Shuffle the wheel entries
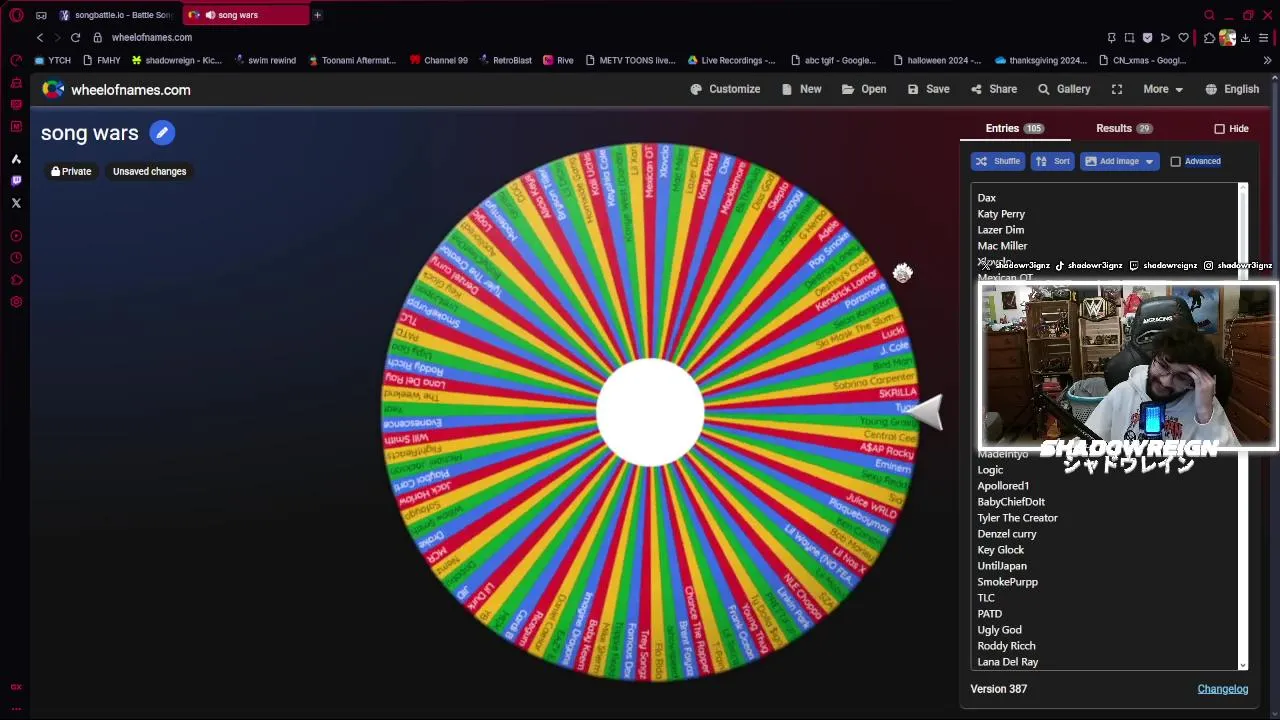 point(997,161)
